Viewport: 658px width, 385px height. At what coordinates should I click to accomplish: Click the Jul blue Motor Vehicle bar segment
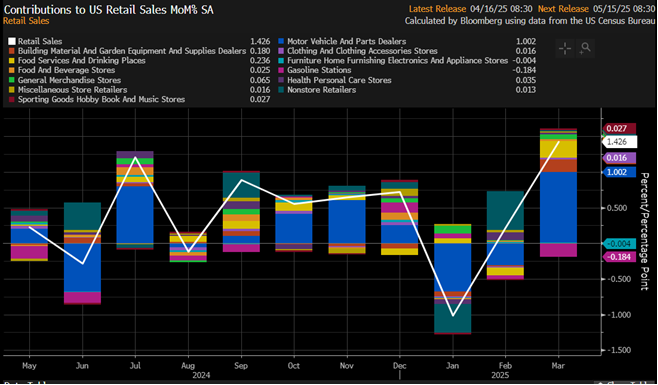pos(135,215)
